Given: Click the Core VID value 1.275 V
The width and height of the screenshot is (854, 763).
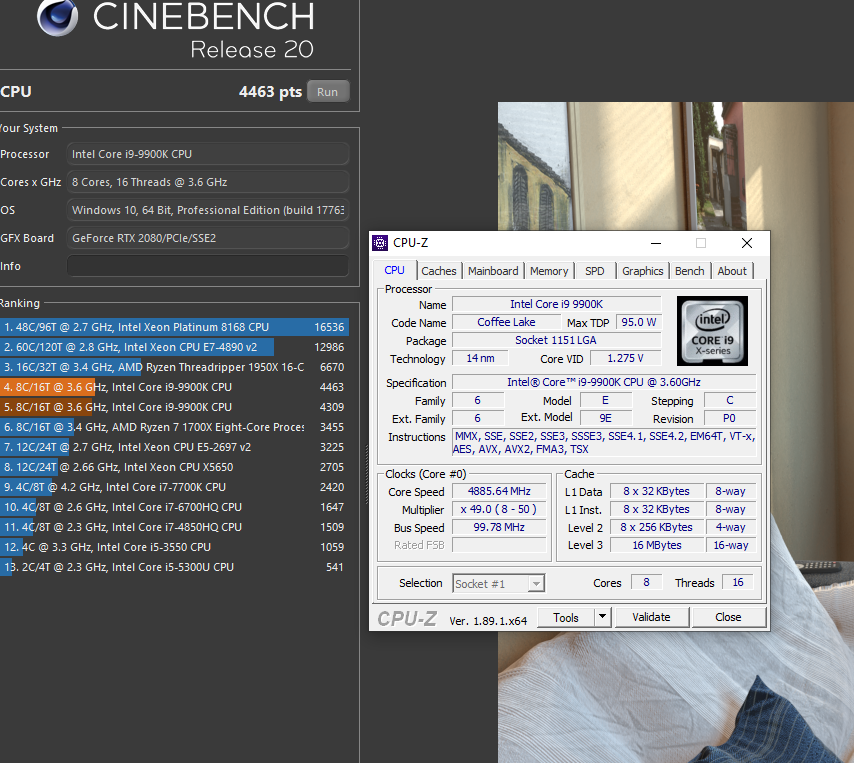Looking at the screenshot, I should [x=625, y=358].
